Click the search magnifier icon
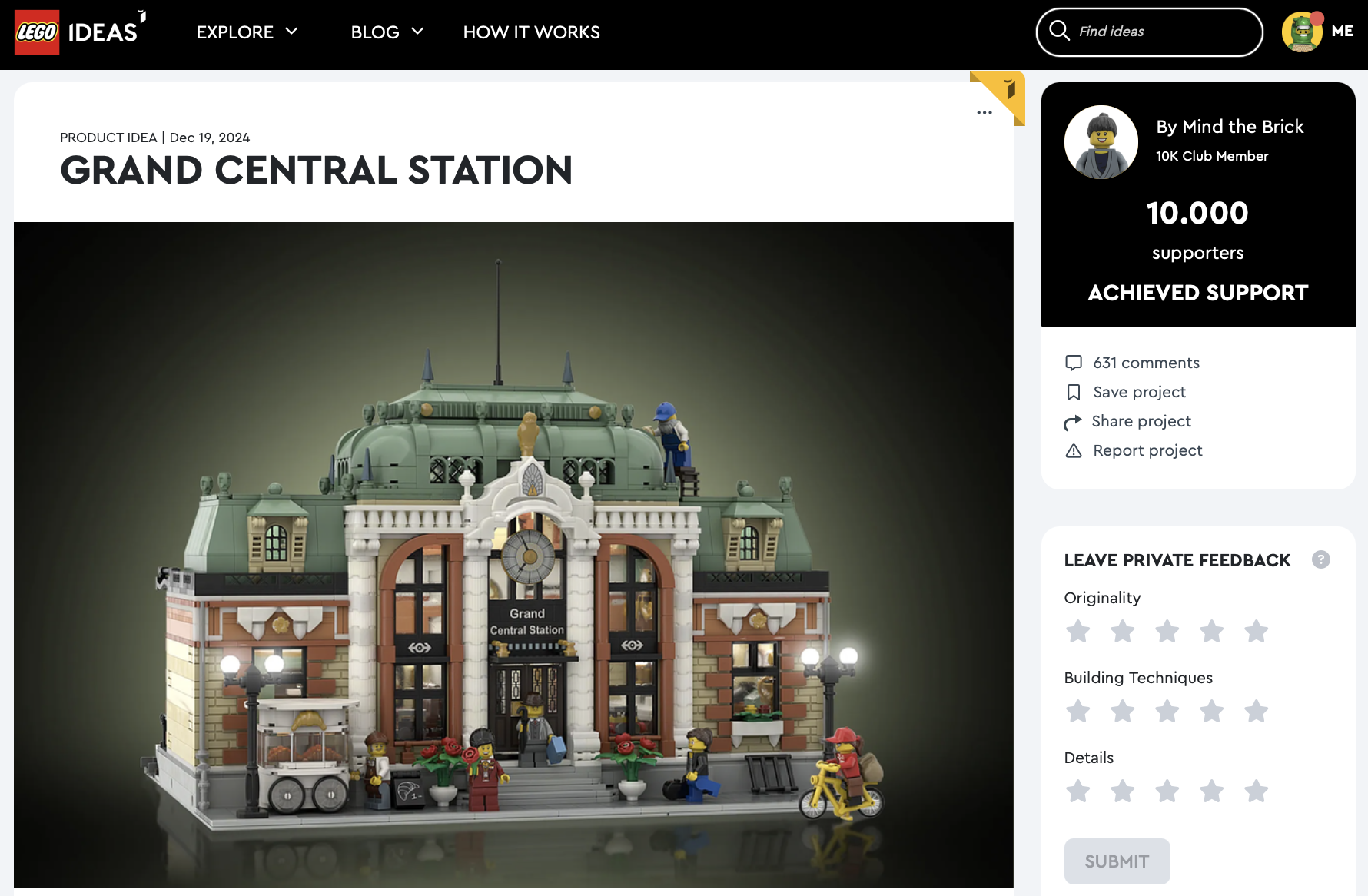The height and width of the screenshot is (896, 1368). click(1059, 31)
